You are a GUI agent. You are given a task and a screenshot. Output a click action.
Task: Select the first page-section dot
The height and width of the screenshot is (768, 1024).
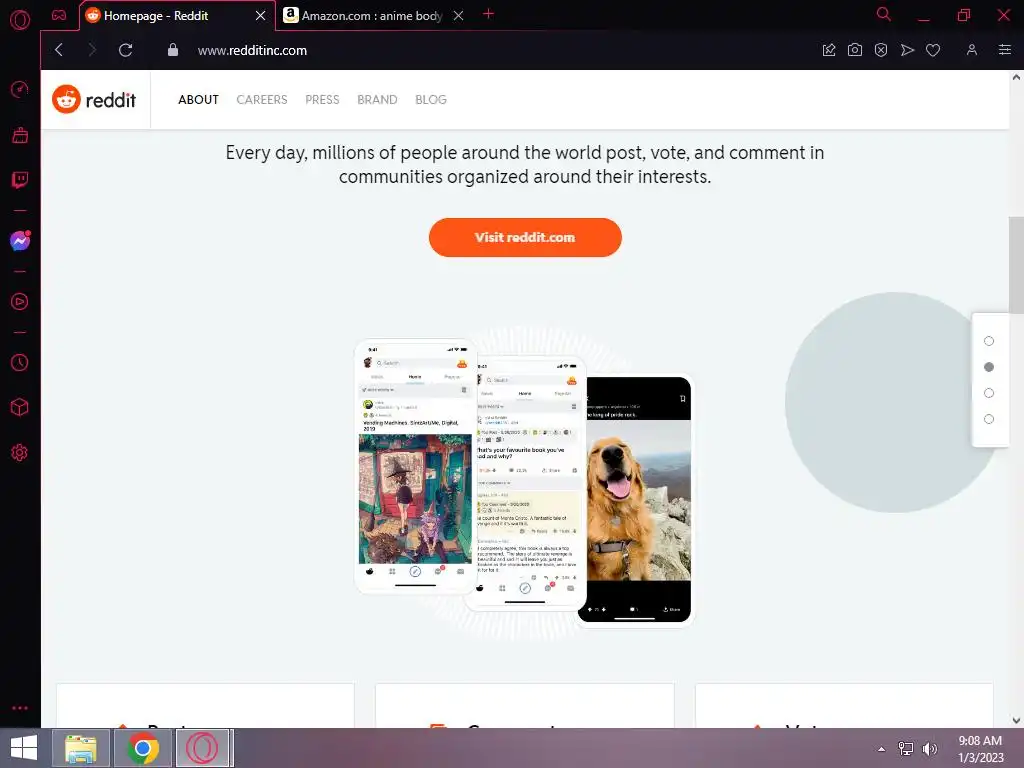click(989, 341)
